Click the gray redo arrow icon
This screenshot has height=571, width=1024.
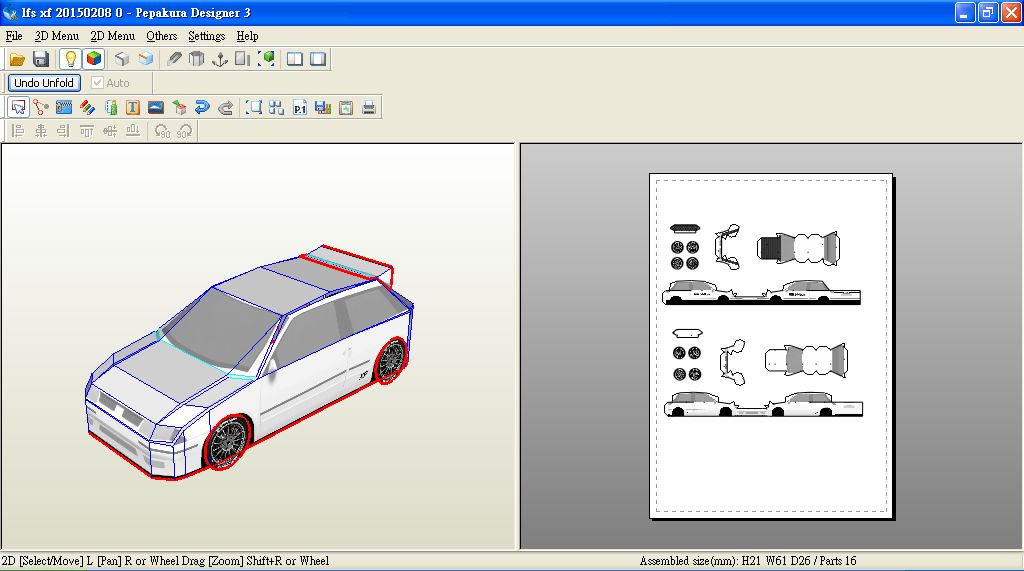click(225, 108)
